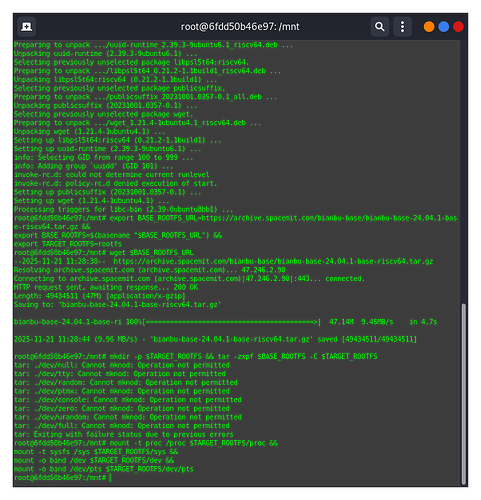481x500 pixels.
Task: Click the terminal scrollbar thumb
Action: click(463, 394)
